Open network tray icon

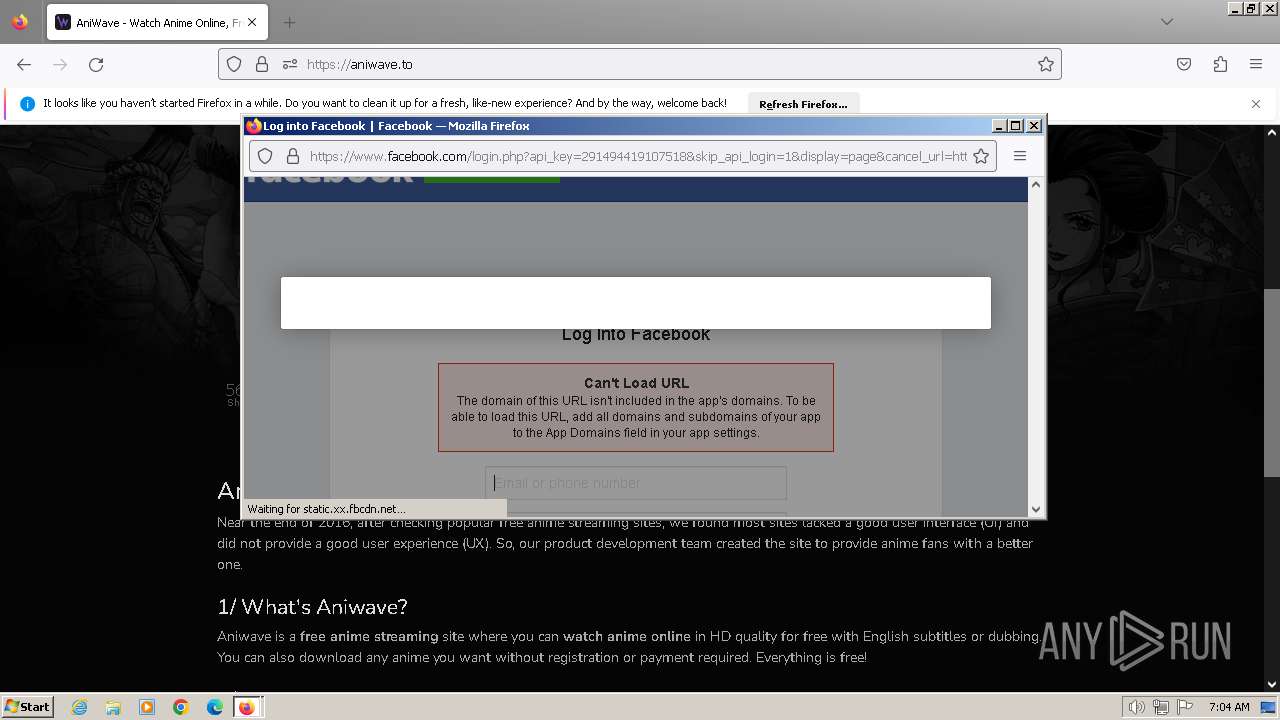click(1161, 707)
